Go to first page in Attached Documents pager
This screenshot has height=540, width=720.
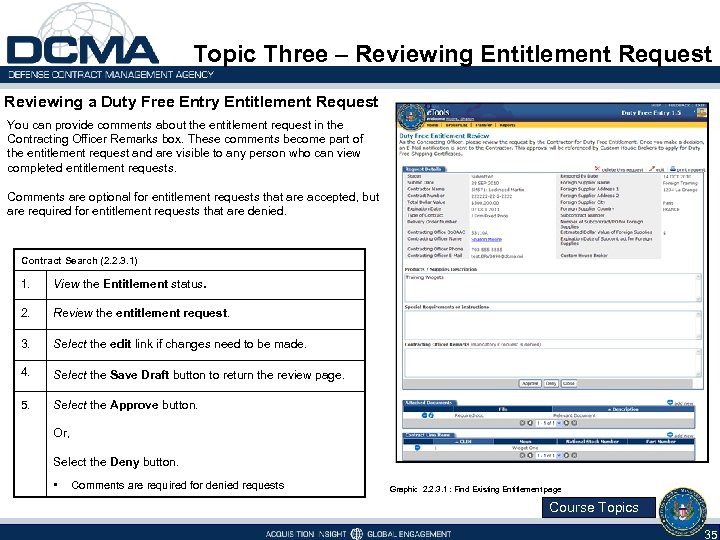tap(522, 423)
